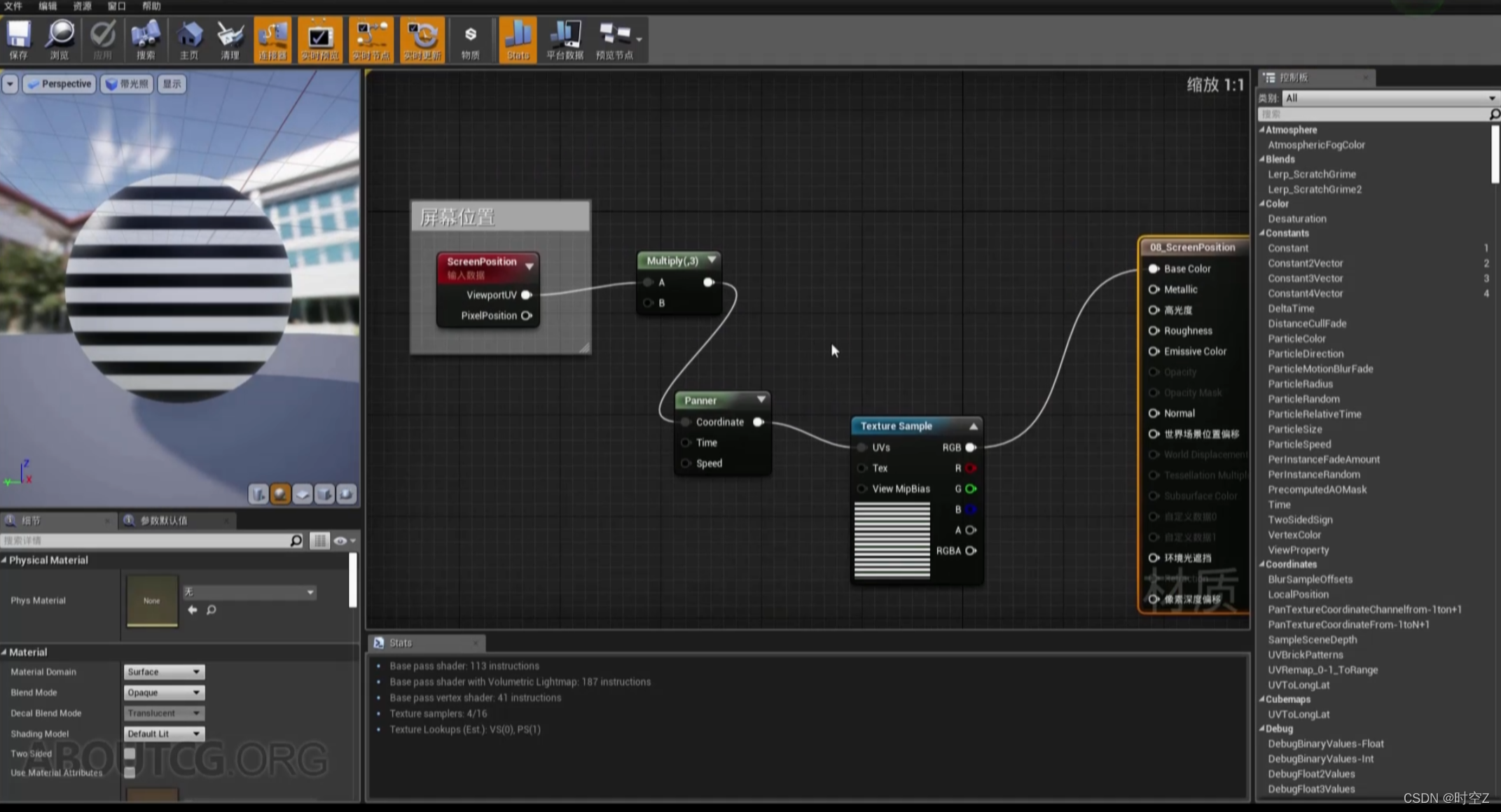Open the Shading Model dropdown
The width and height of the screenshot is (1501, 812).
[164, 734]
